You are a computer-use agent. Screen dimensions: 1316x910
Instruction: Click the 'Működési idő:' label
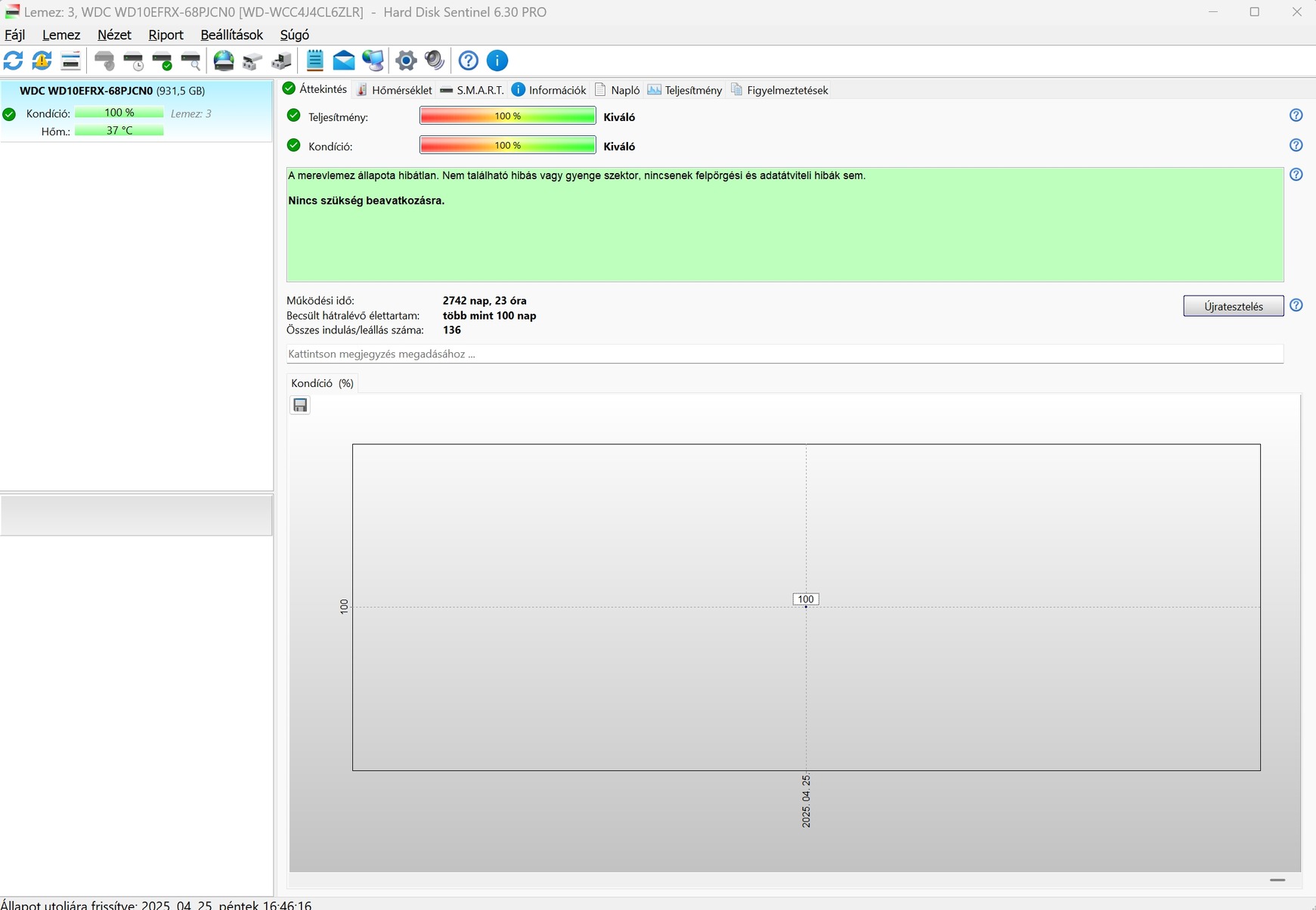[x=320, y=301]
